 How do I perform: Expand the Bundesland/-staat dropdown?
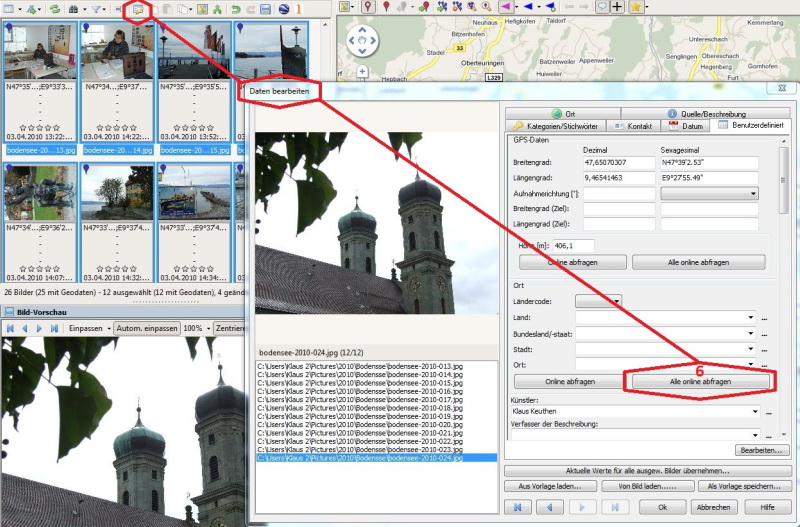click(x=751, y=334)
